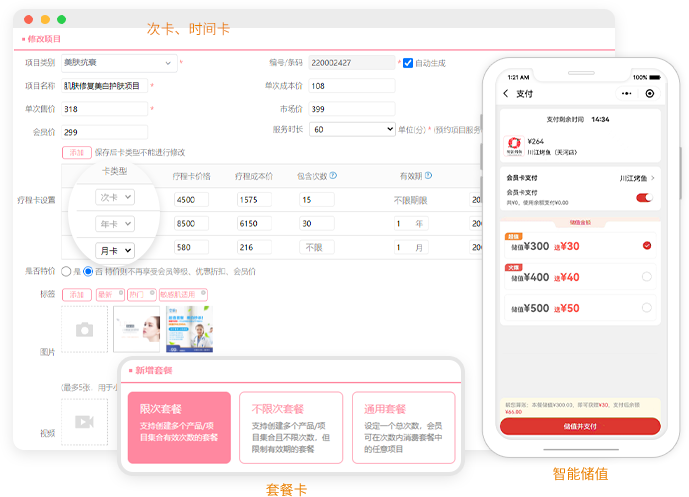Open the three-dots menu in phone header
This screenshot has height=497, width=689.
(x=624, y=94)
